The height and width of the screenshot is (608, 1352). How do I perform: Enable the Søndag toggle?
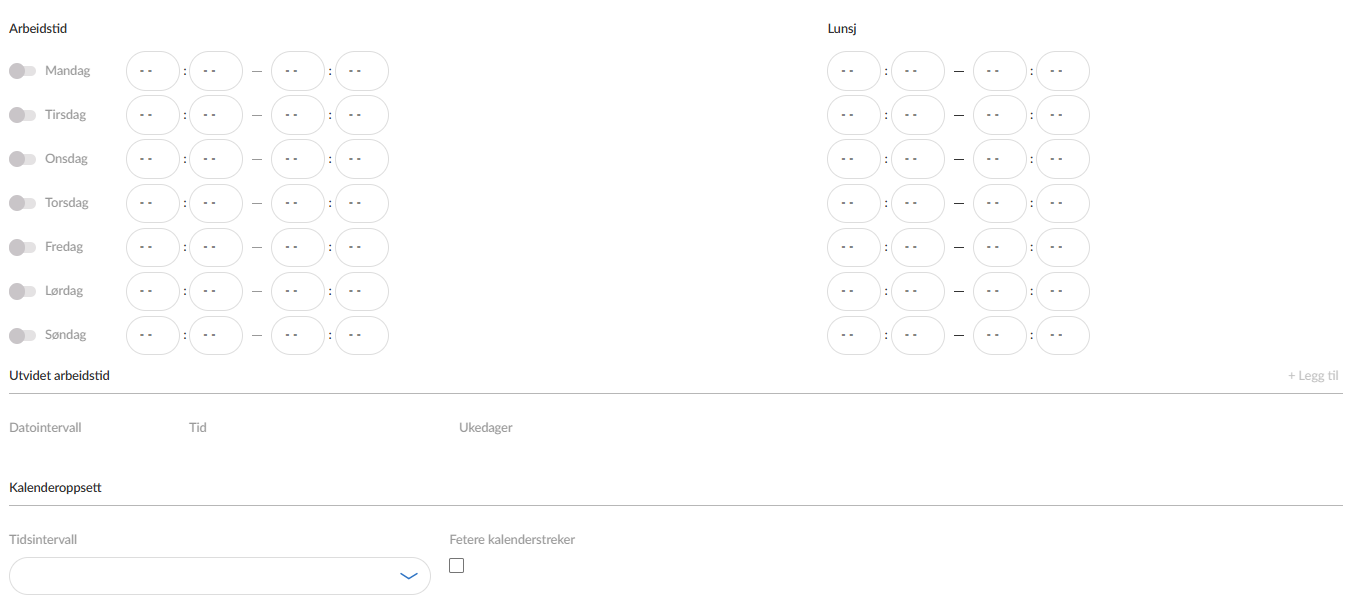(x=22, y=335)
